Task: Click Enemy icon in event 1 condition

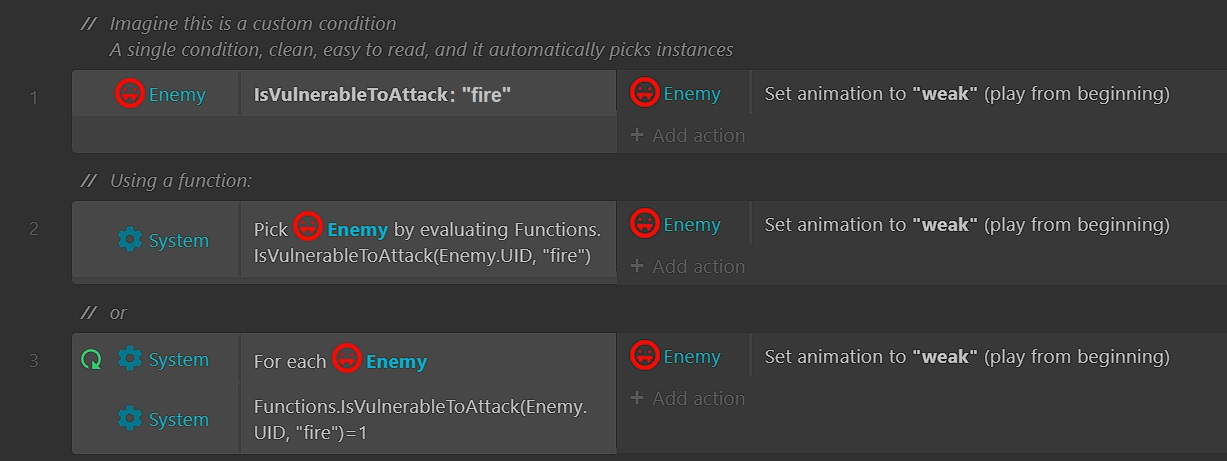Action: coord(130,95)
